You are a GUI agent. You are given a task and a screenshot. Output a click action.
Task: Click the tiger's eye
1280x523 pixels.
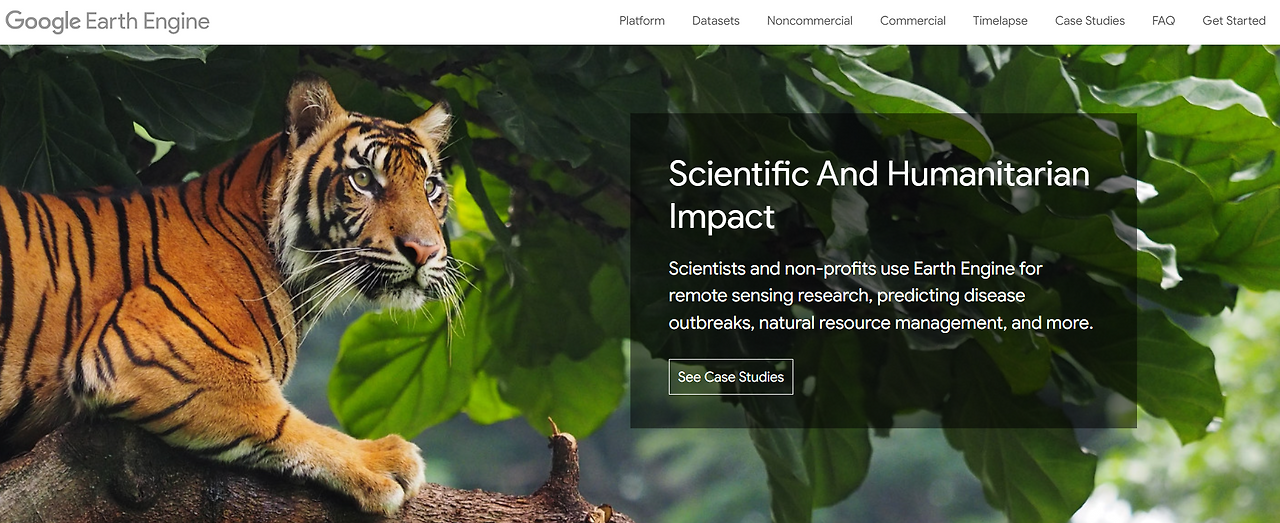pyautogui.click(x=362, y=178)
